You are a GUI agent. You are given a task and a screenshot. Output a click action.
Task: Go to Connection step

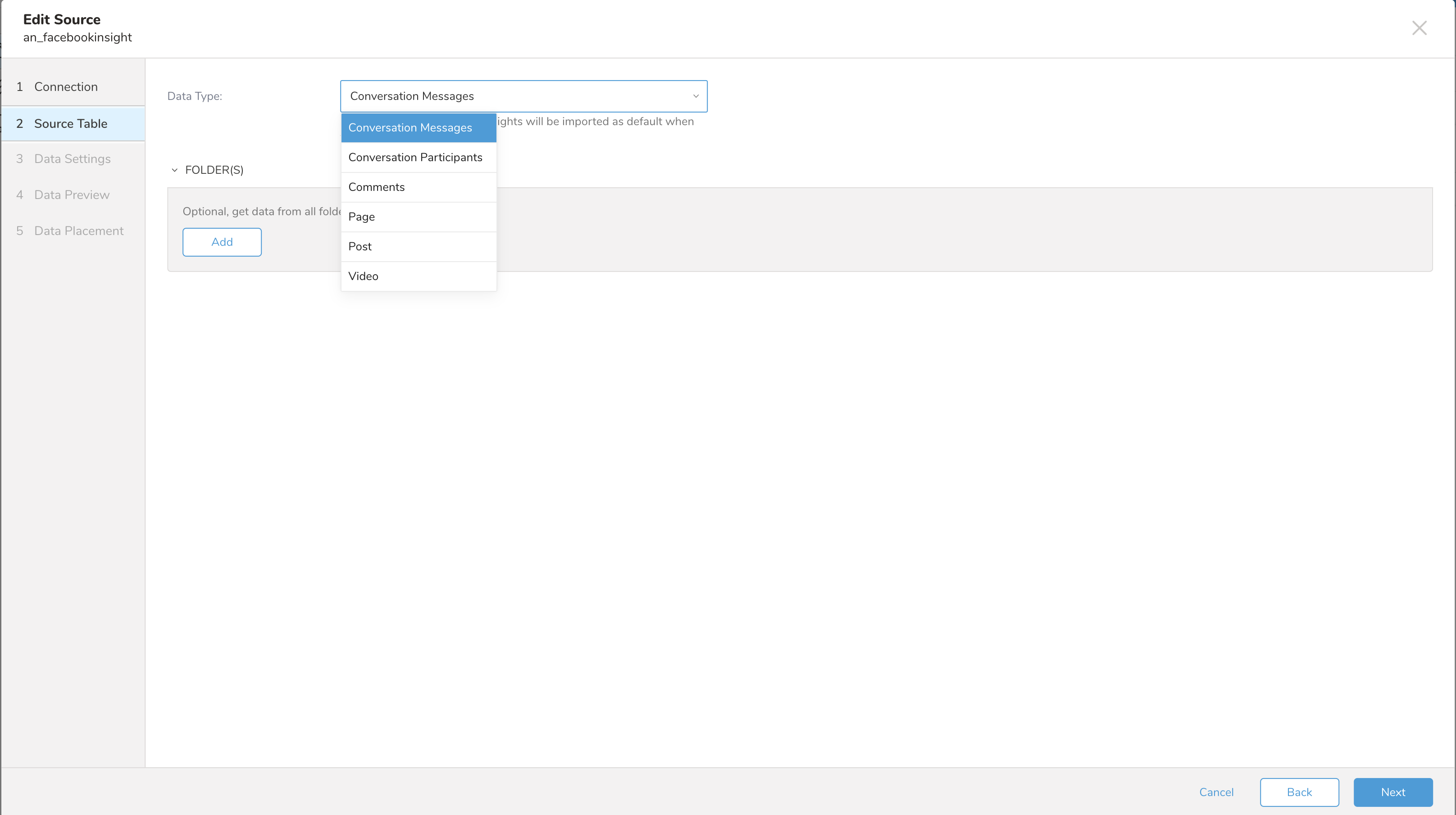[x=66, y=87]
